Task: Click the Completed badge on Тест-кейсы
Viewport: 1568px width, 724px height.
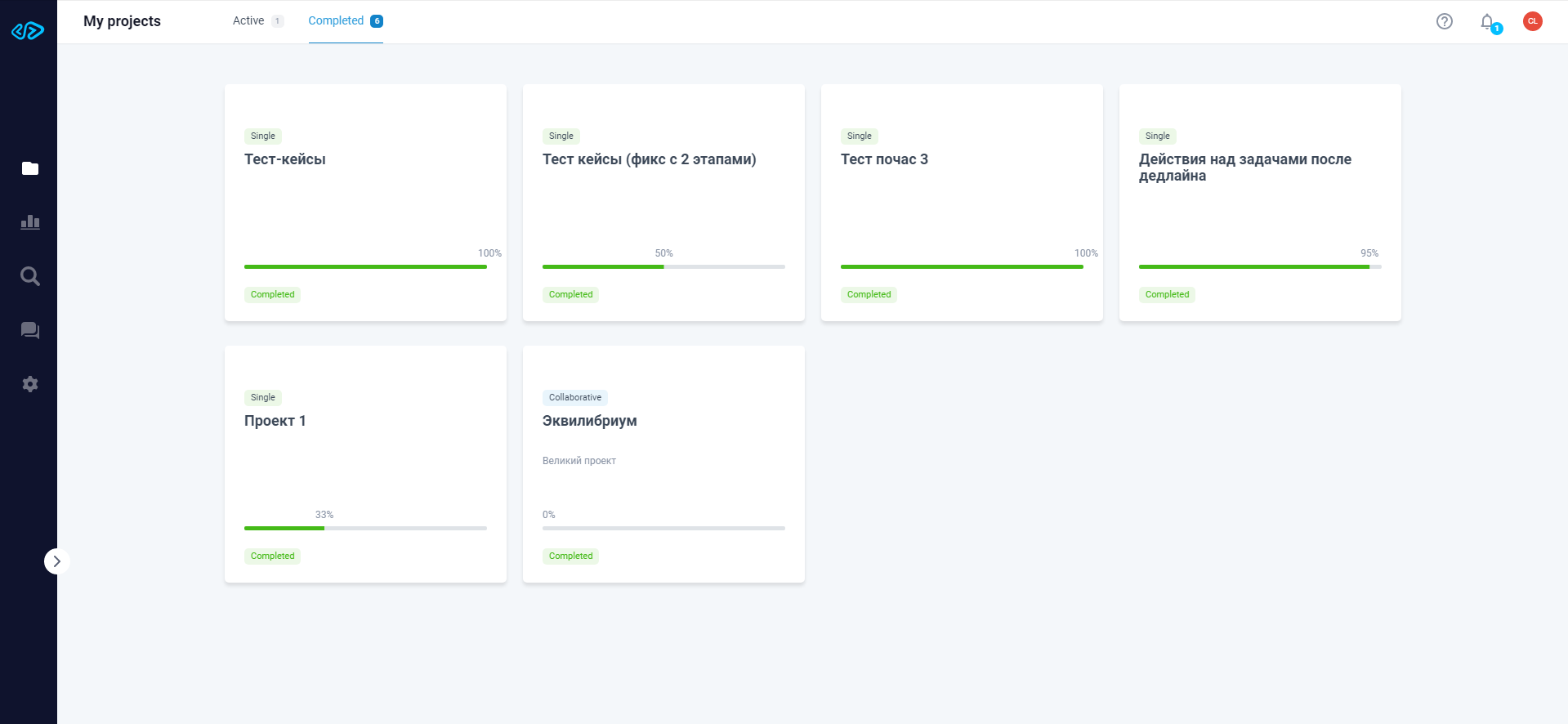Action: click(272, 295)
